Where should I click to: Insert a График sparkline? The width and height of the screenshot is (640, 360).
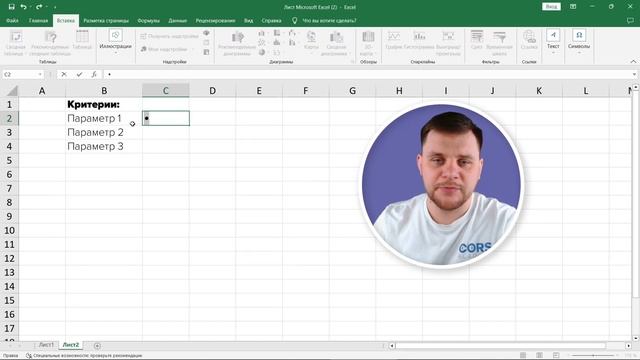click(x=394, y=40)
